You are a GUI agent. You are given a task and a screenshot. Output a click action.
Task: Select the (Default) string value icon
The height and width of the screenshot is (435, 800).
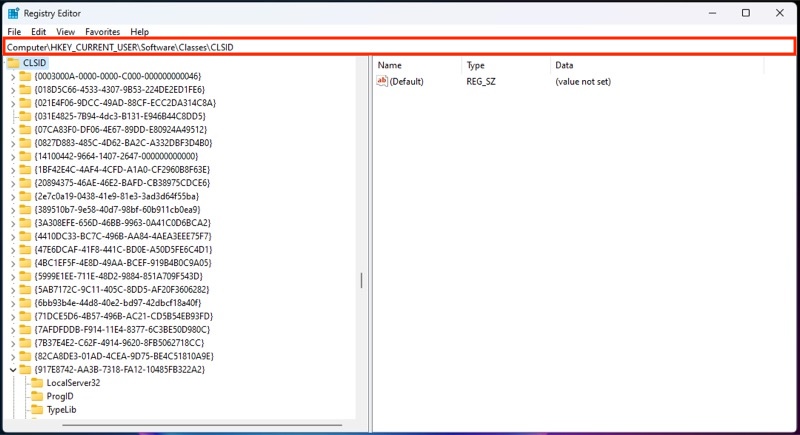point(382,81)
